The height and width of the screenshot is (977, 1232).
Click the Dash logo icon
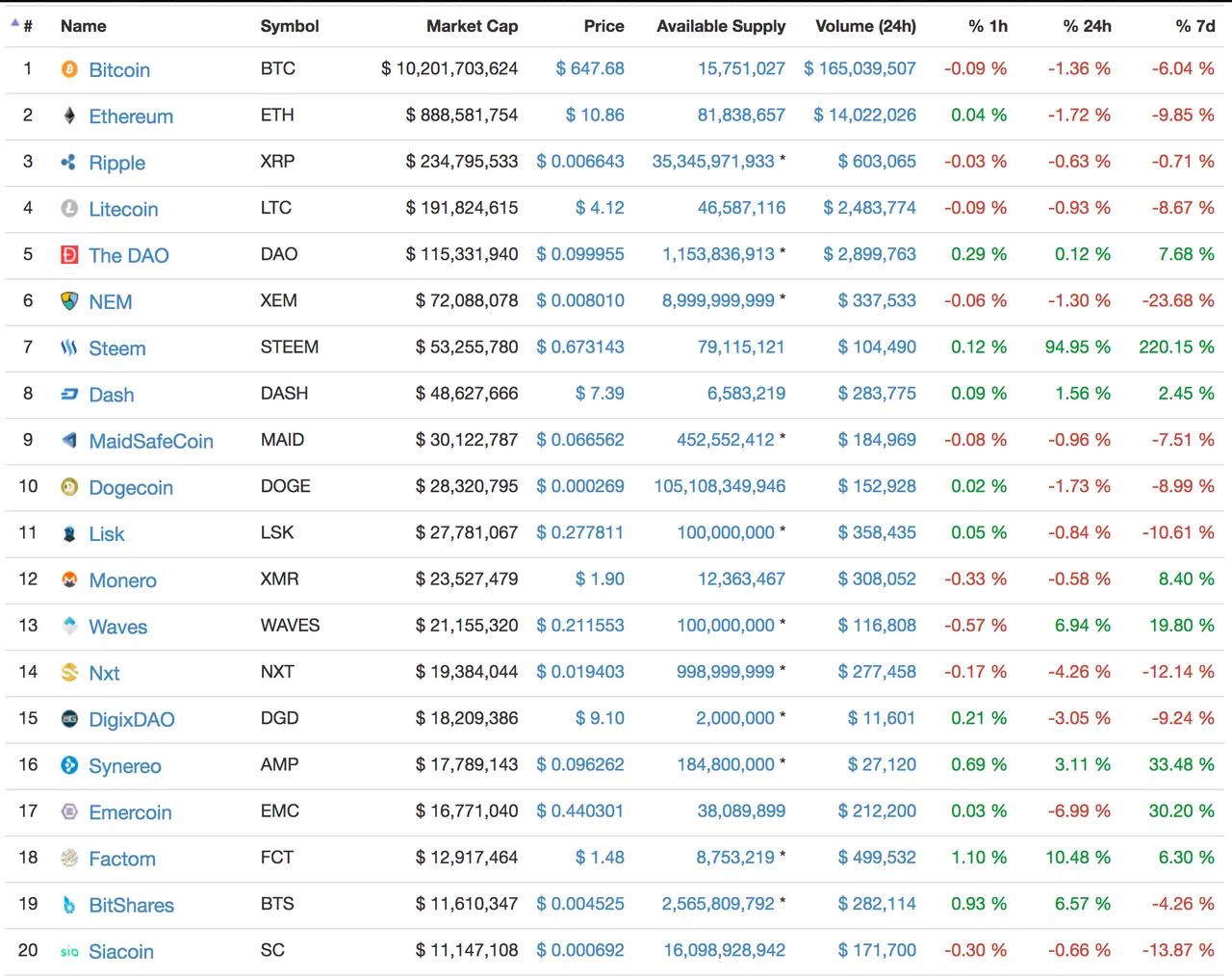[69, 394]
